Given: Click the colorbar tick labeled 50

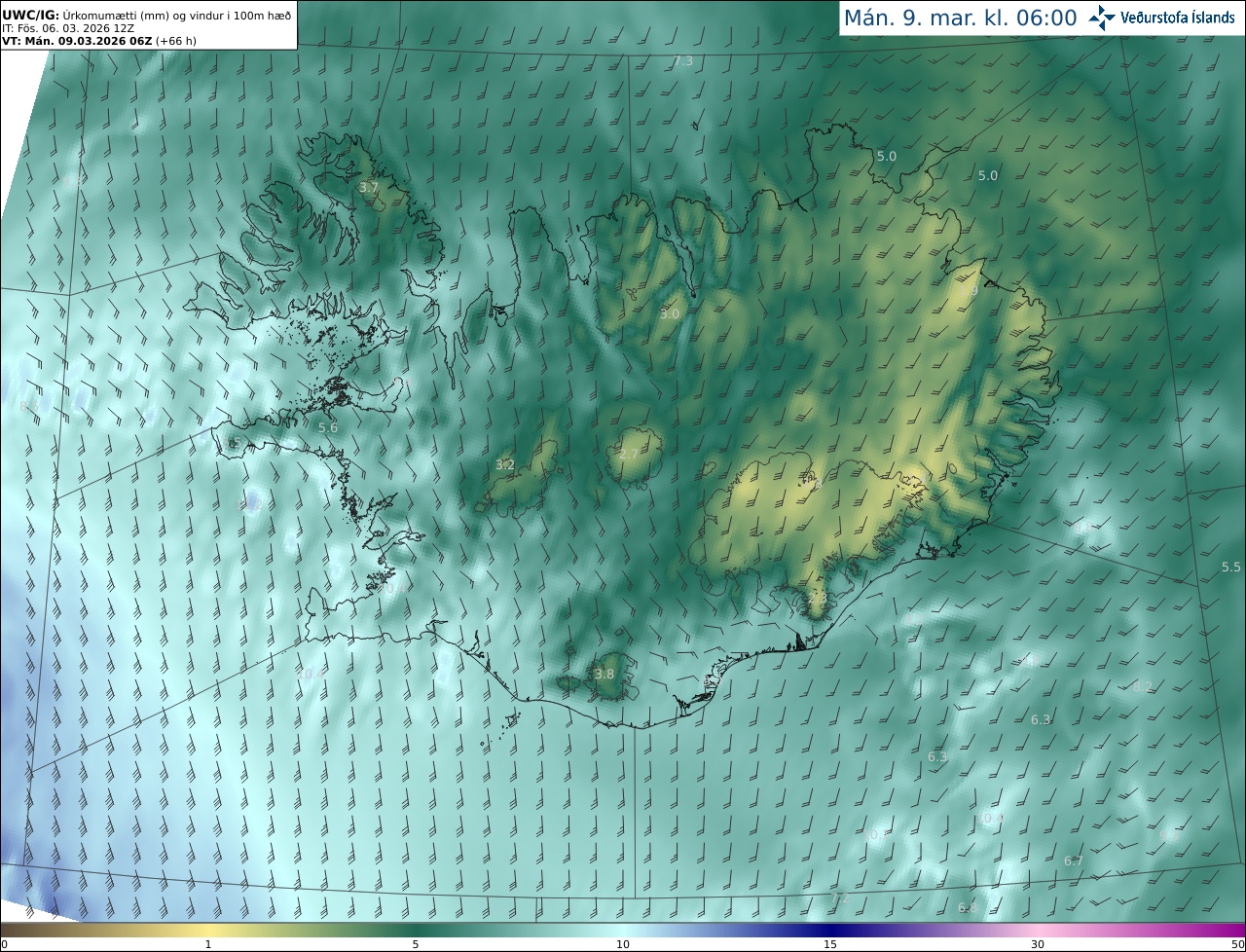Looking at the screenshot, I should [1237, 944].
